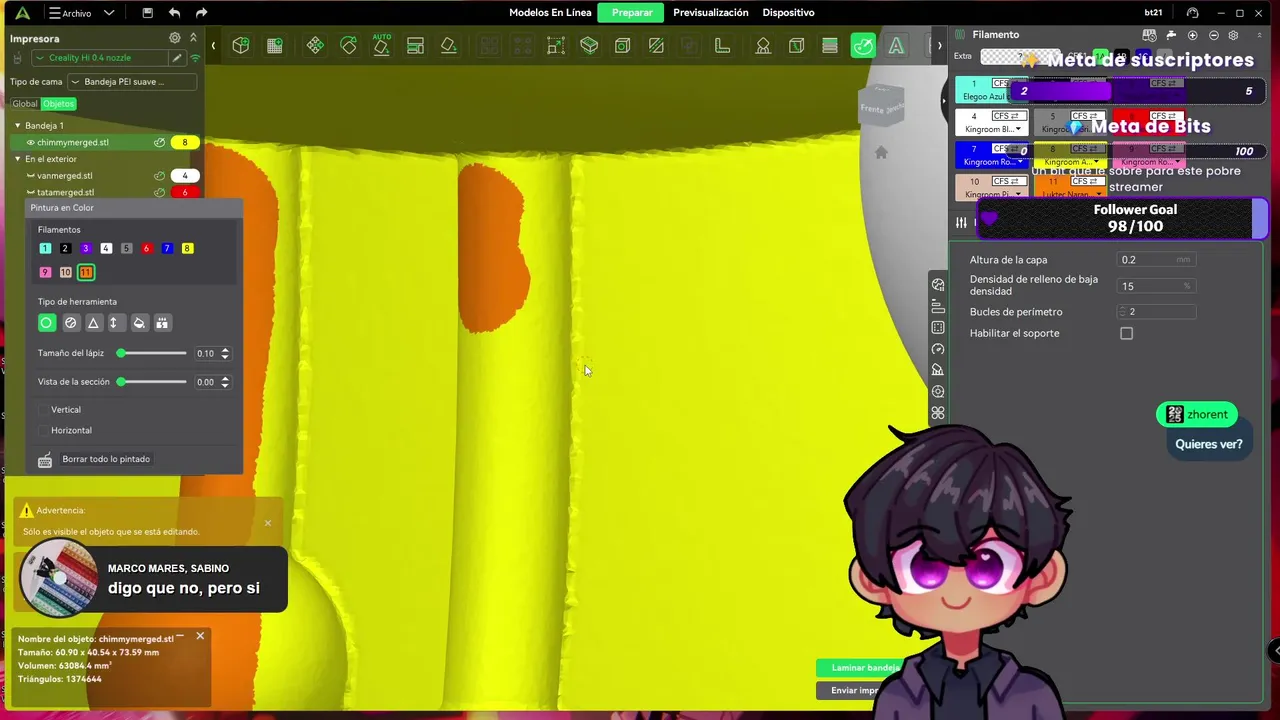The width and height of the screenshot is (1280, 720).
Task: Open the Filamento settings gear
Action: [x=1233, y=35]
